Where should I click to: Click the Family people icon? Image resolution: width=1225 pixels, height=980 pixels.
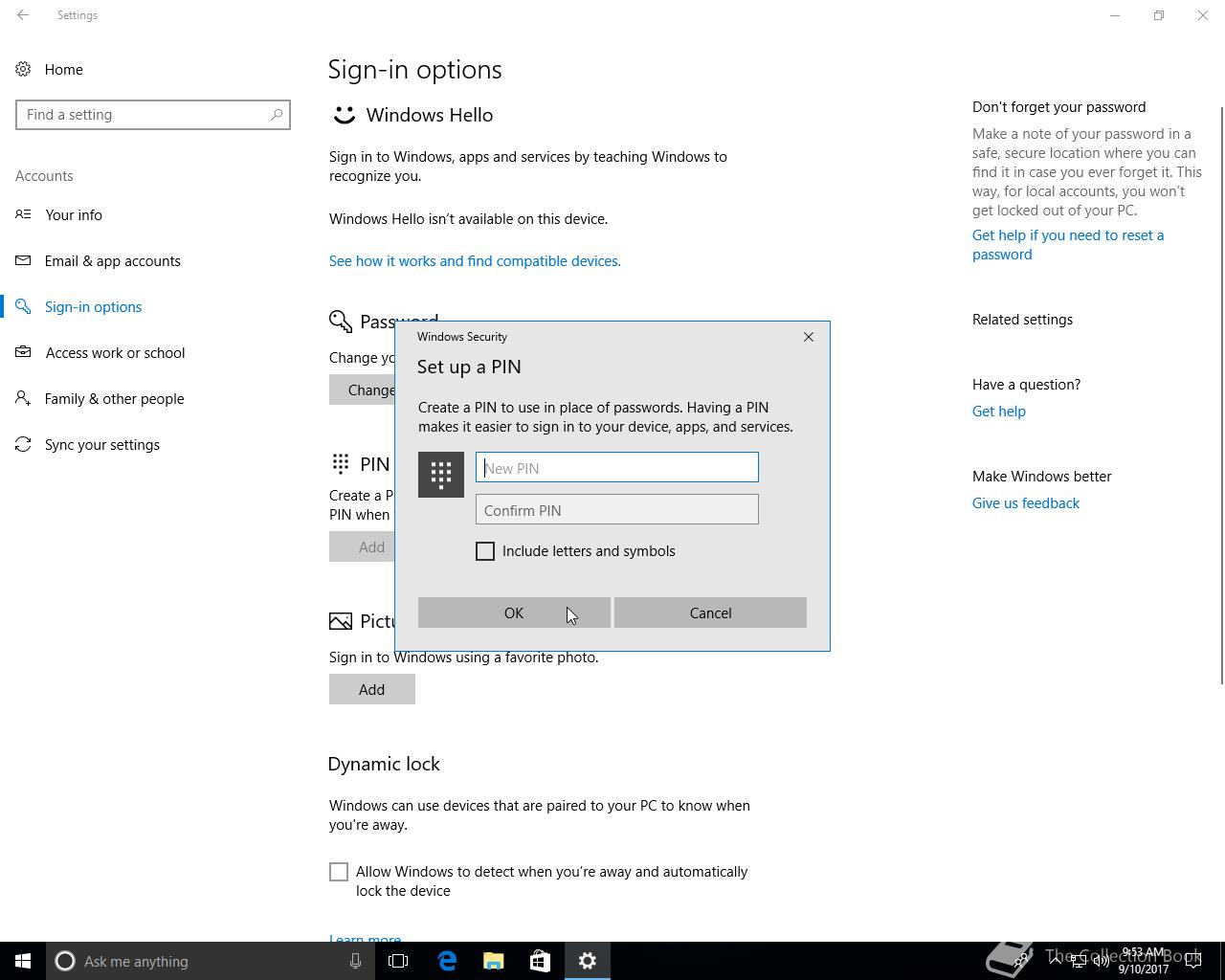23,398
